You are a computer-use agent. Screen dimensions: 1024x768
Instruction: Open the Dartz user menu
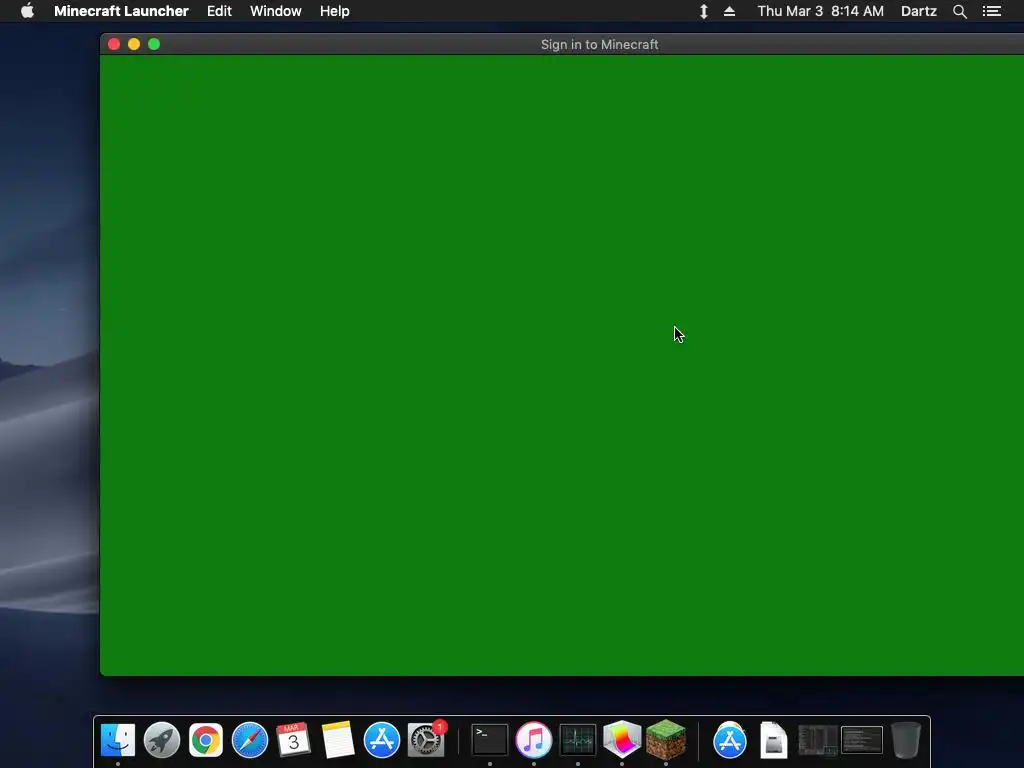click(919, 11)
